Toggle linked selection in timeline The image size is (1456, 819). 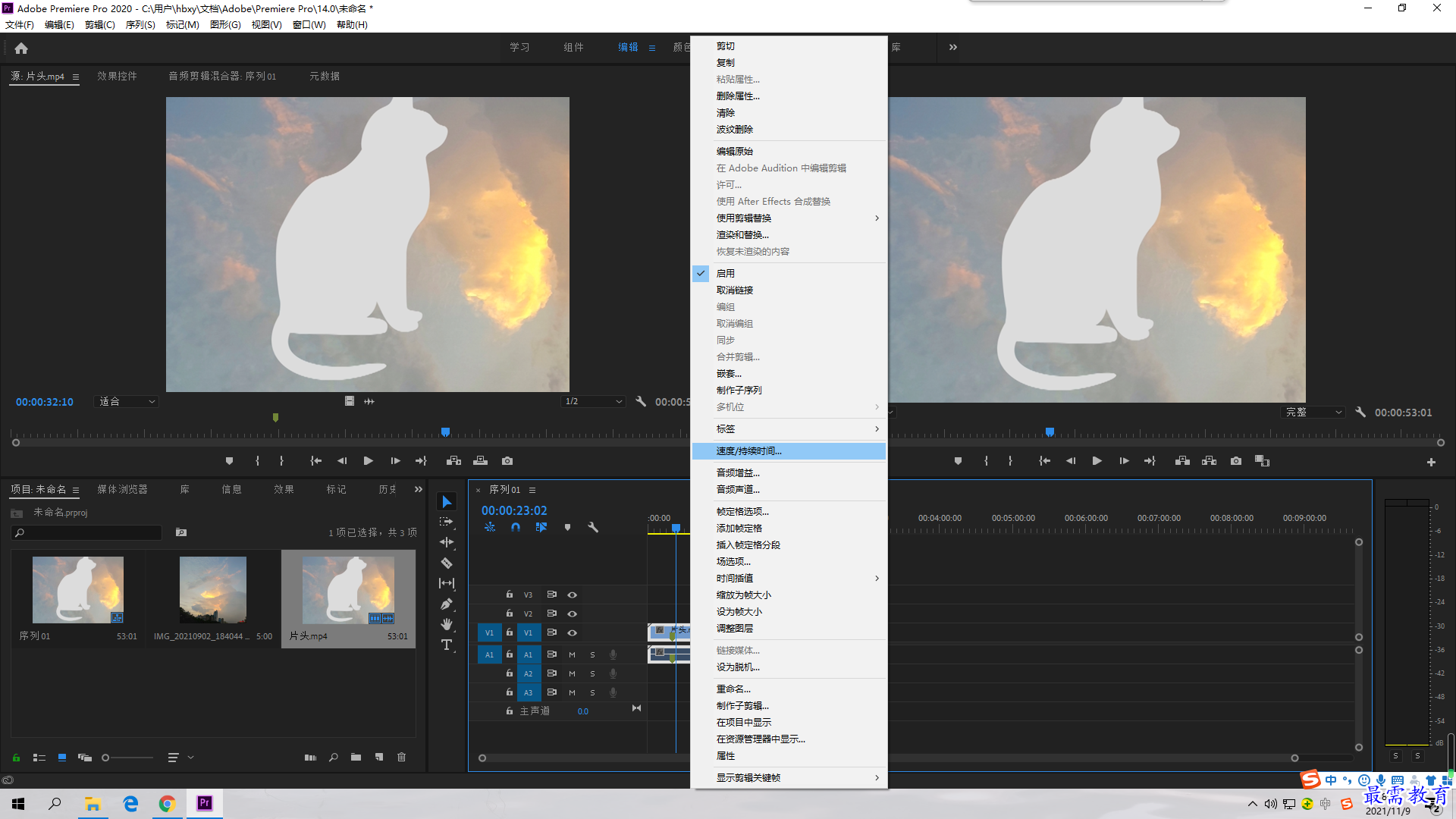click(x=541, y=527)
